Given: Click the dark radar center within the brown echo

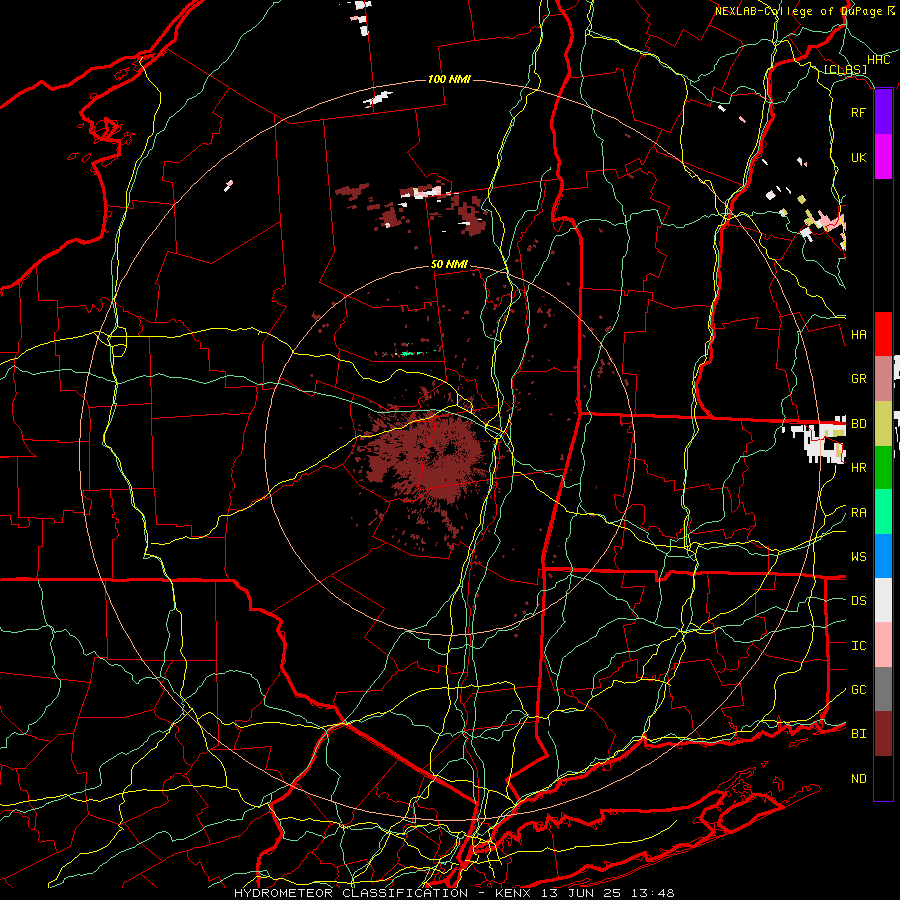Looking at the screenshot, I should pos(450,448).
